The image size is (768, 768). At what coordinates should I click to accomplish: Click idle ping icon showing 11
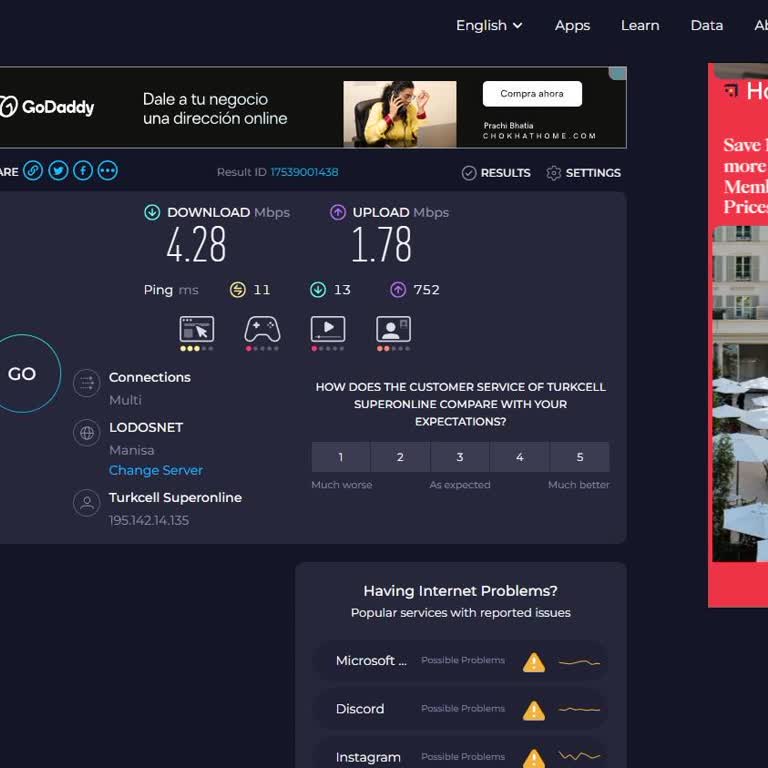238,290
